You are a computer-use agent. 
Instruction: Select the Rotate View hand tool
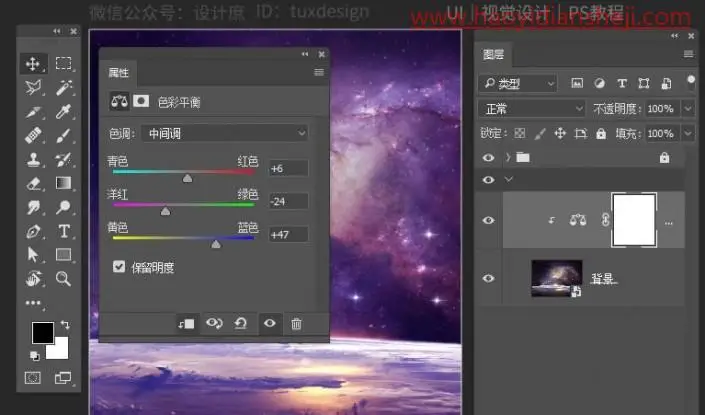[33, 279]
